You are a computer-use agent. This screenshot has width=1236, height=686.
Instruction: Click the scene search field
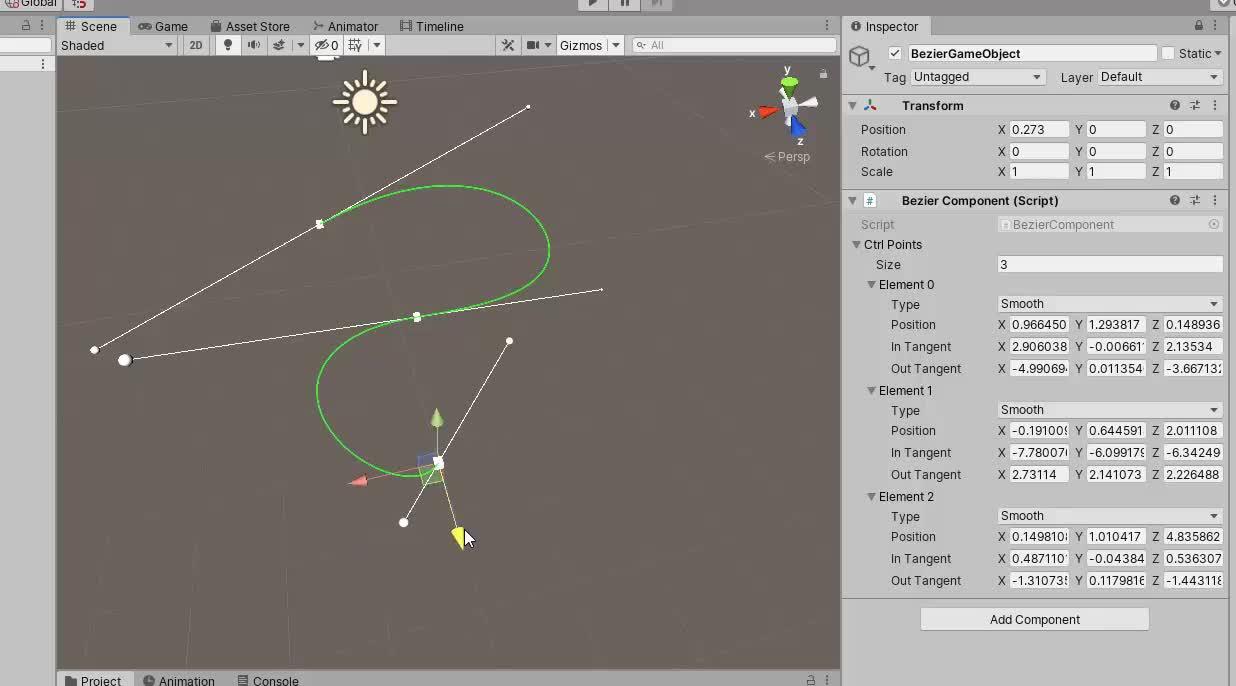pos(735,44)
